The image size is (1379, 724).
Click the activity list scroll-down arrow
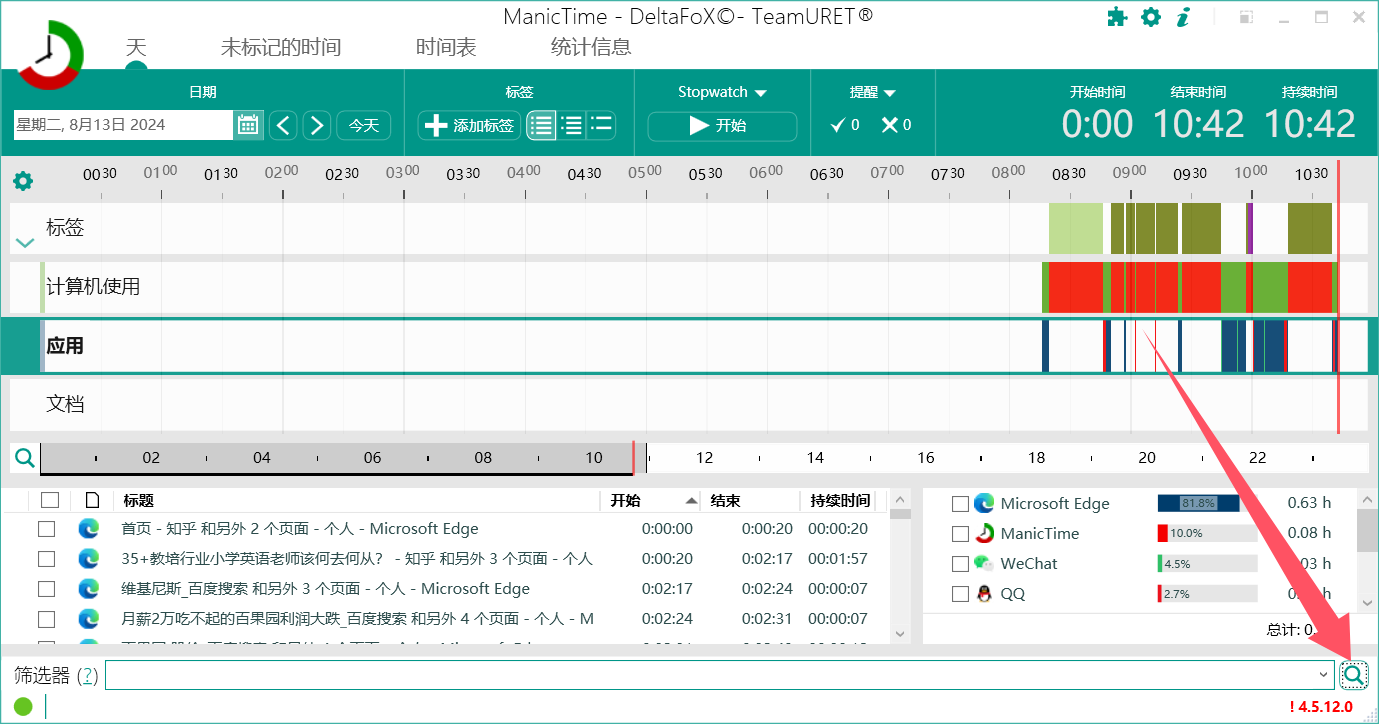pos(900,634)
